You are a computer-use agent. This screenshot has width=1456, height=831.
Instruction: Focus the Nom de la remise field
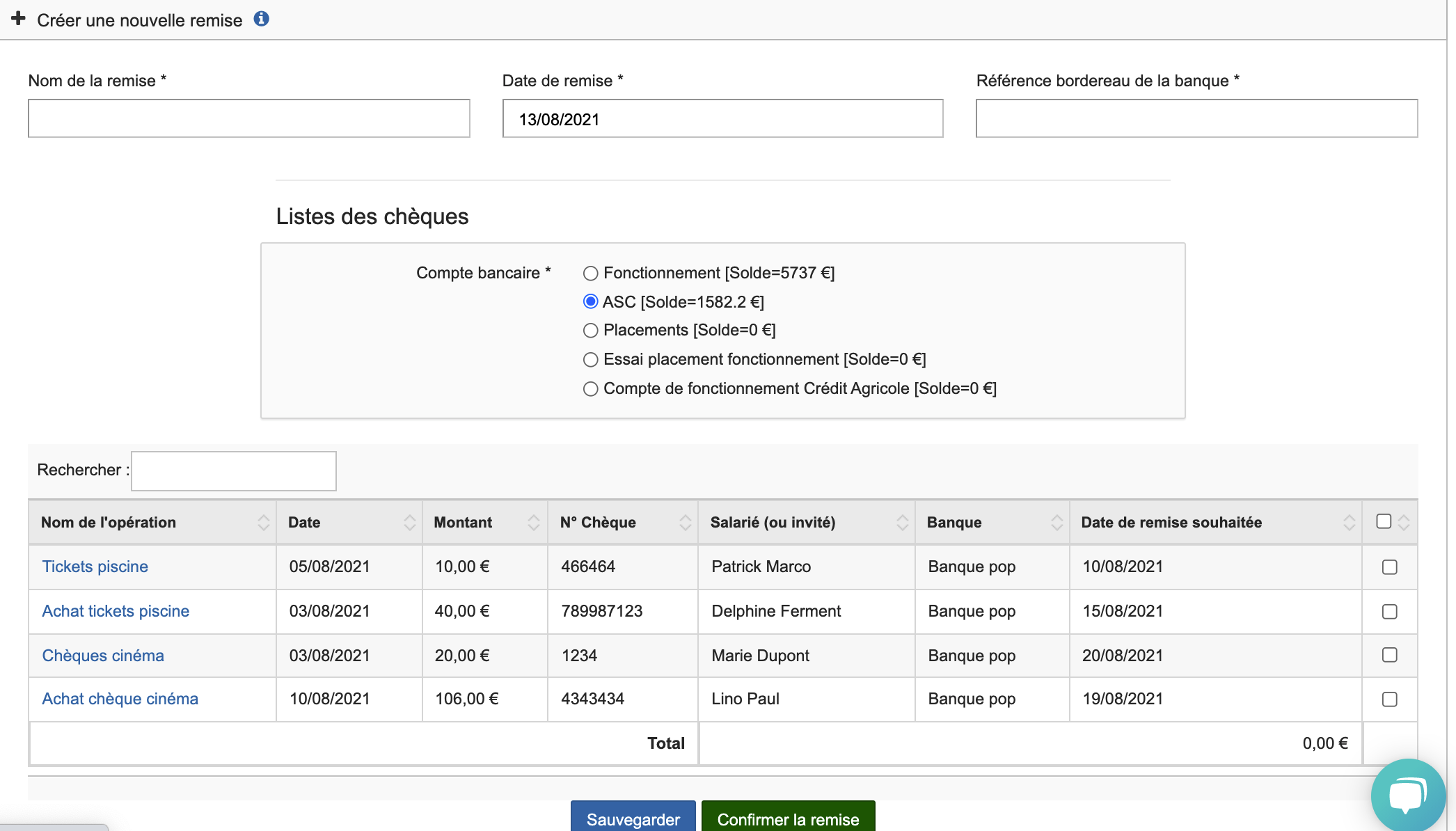click(249, 118)
